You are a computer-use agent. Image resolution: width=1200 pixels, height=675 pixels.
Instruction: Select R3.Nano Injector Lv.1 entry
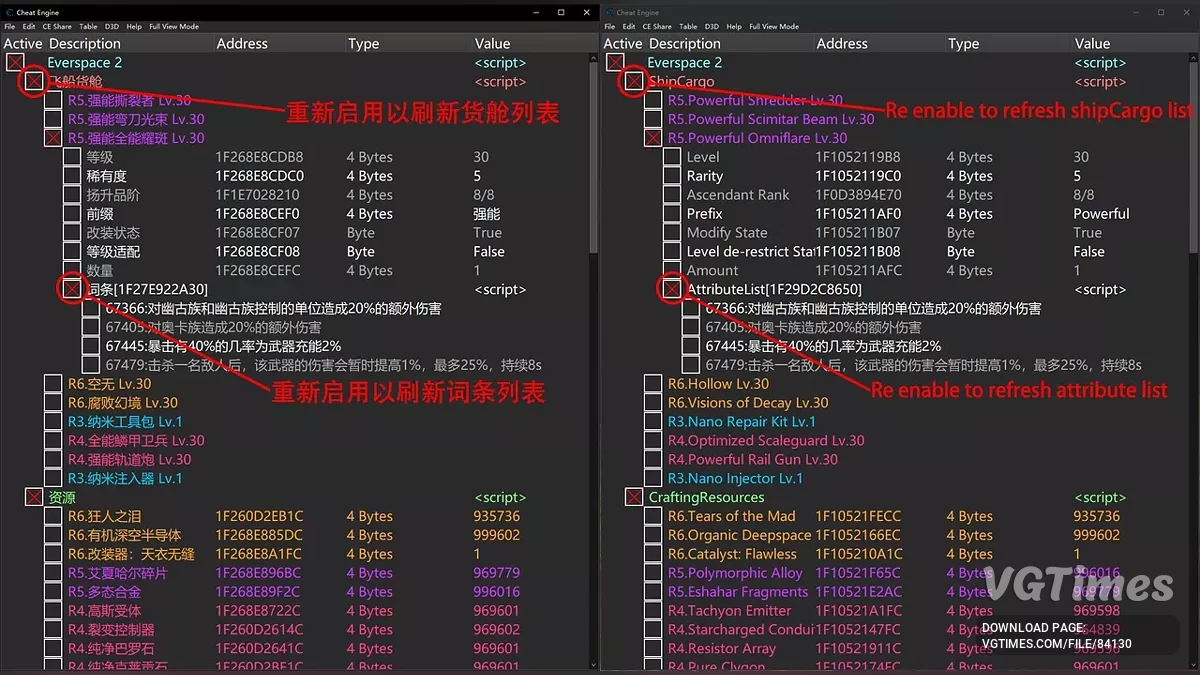click(735, 479)
